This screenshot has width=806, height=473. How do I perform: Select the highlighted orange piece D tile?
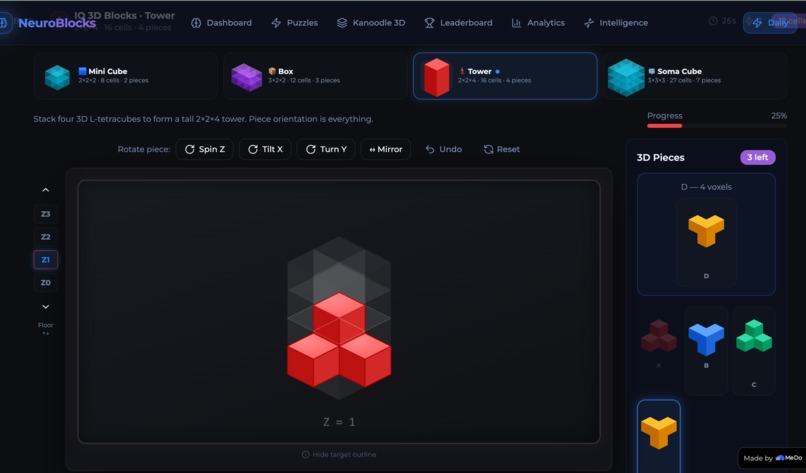pyautogui.click(x=658, y=436)
